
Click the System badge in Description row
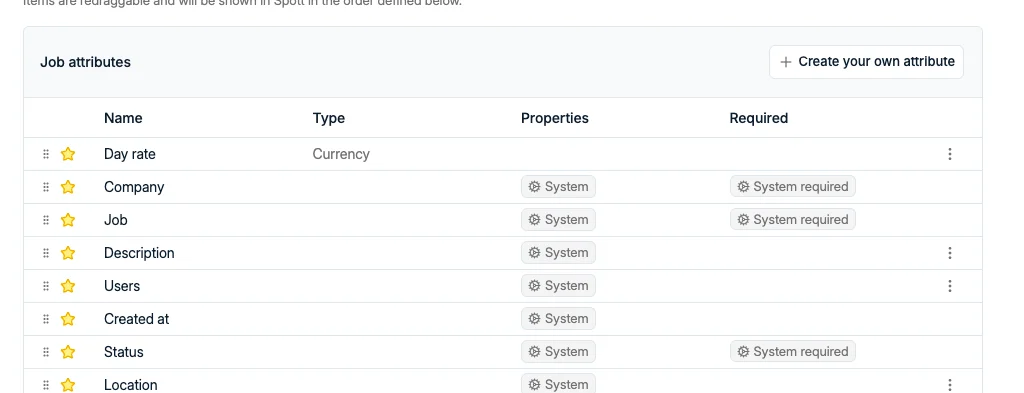tap(558, 253)
